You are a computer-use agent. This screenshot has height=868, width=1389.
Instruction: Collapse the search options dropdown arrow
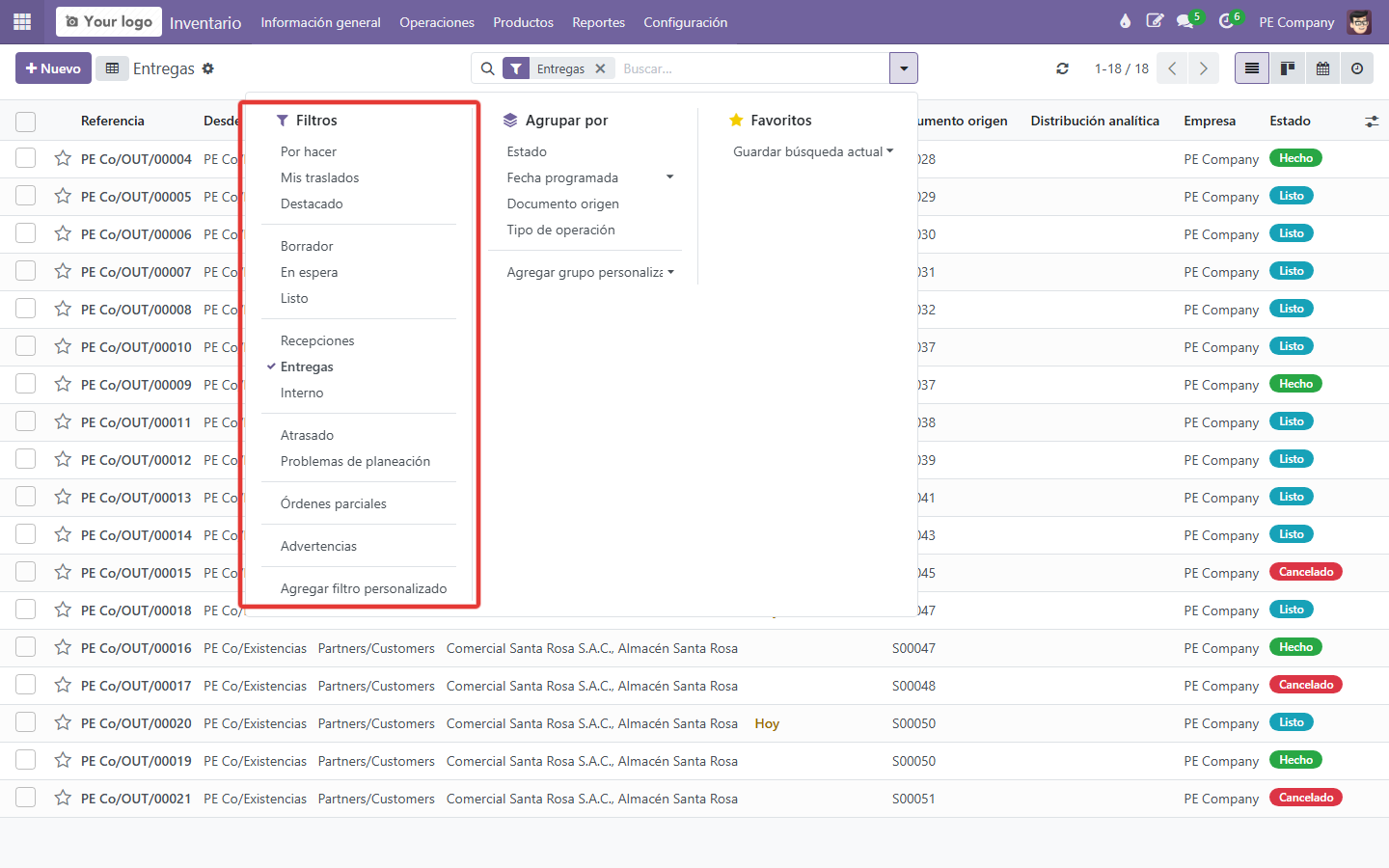coord(904,68)
